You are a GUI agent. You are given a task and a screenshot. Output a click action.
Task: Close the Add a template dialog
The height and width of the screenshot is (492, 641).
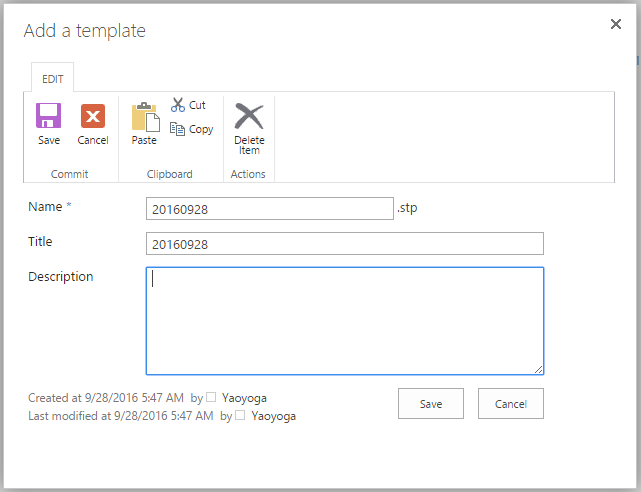pyautogui.click(x=616, y=24)
